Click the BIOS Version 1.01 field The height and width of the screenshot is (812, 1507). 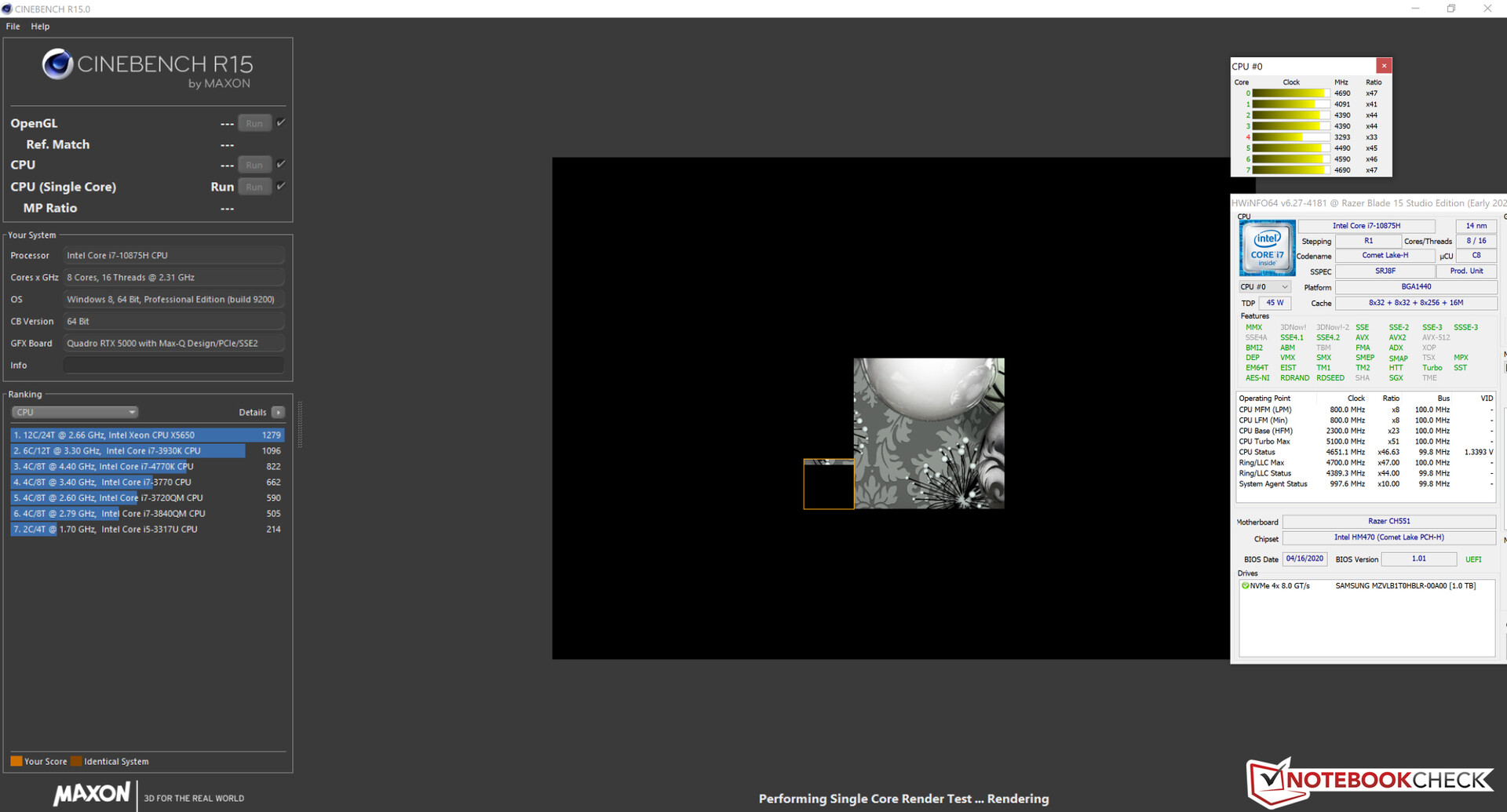click(x=1419, y=559)
